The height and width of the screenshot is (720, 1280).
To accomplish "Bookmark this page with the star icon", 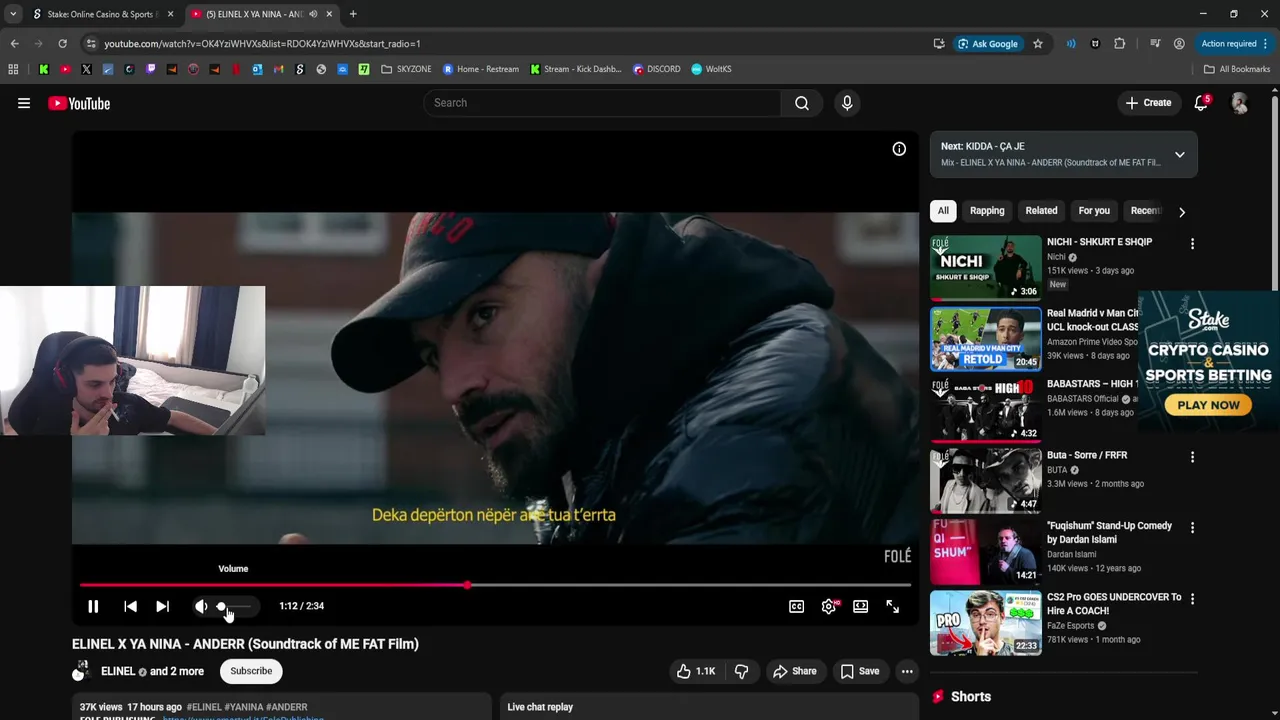I will [x=1038, y=43].
